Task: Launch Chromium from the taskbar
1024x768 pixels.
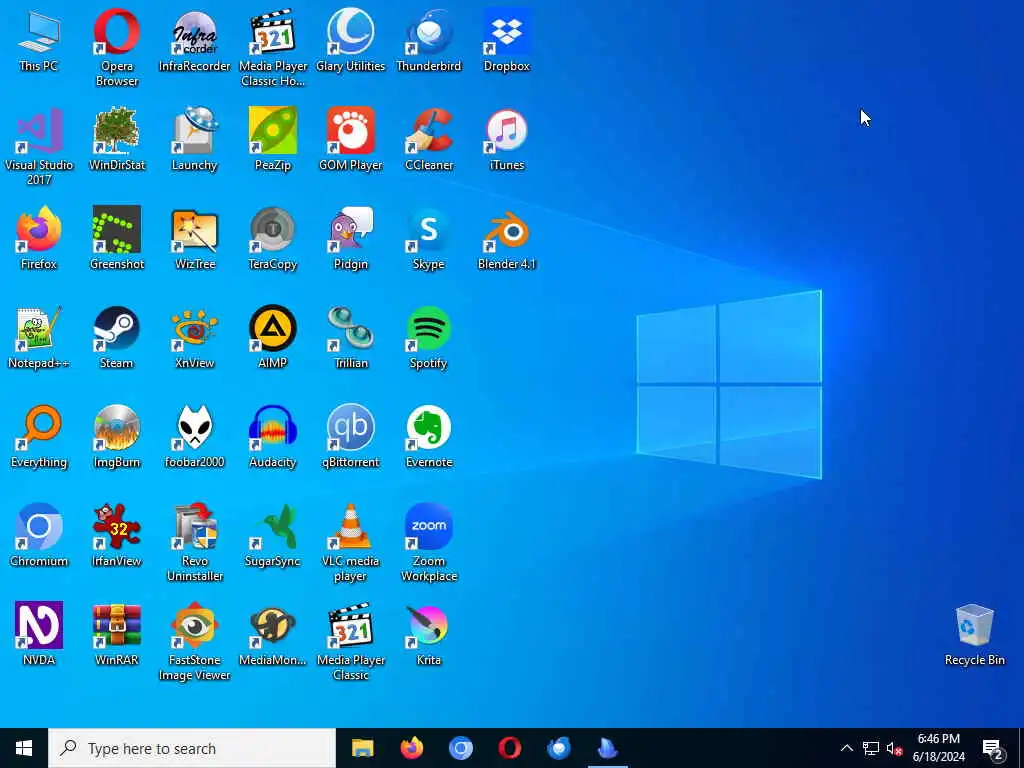Action: [x=460, y=748]
